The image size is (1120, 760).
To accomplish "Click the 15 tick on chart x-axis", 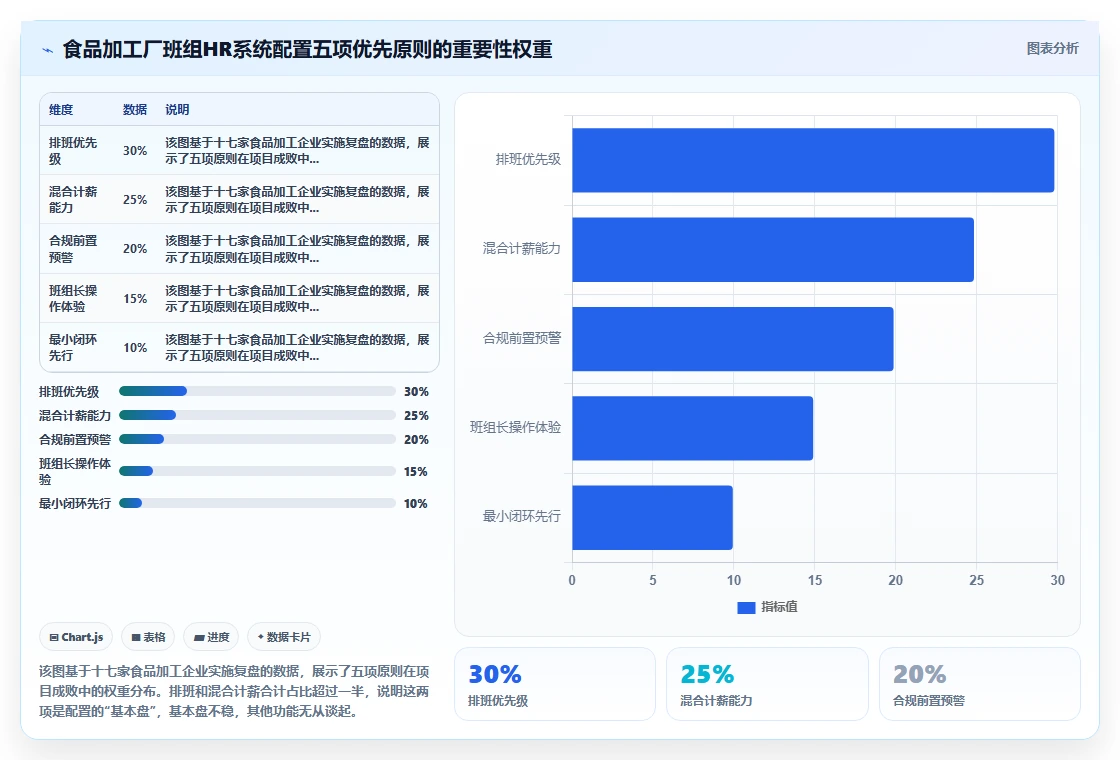I will pyautogui.click(x=814, y=581).
